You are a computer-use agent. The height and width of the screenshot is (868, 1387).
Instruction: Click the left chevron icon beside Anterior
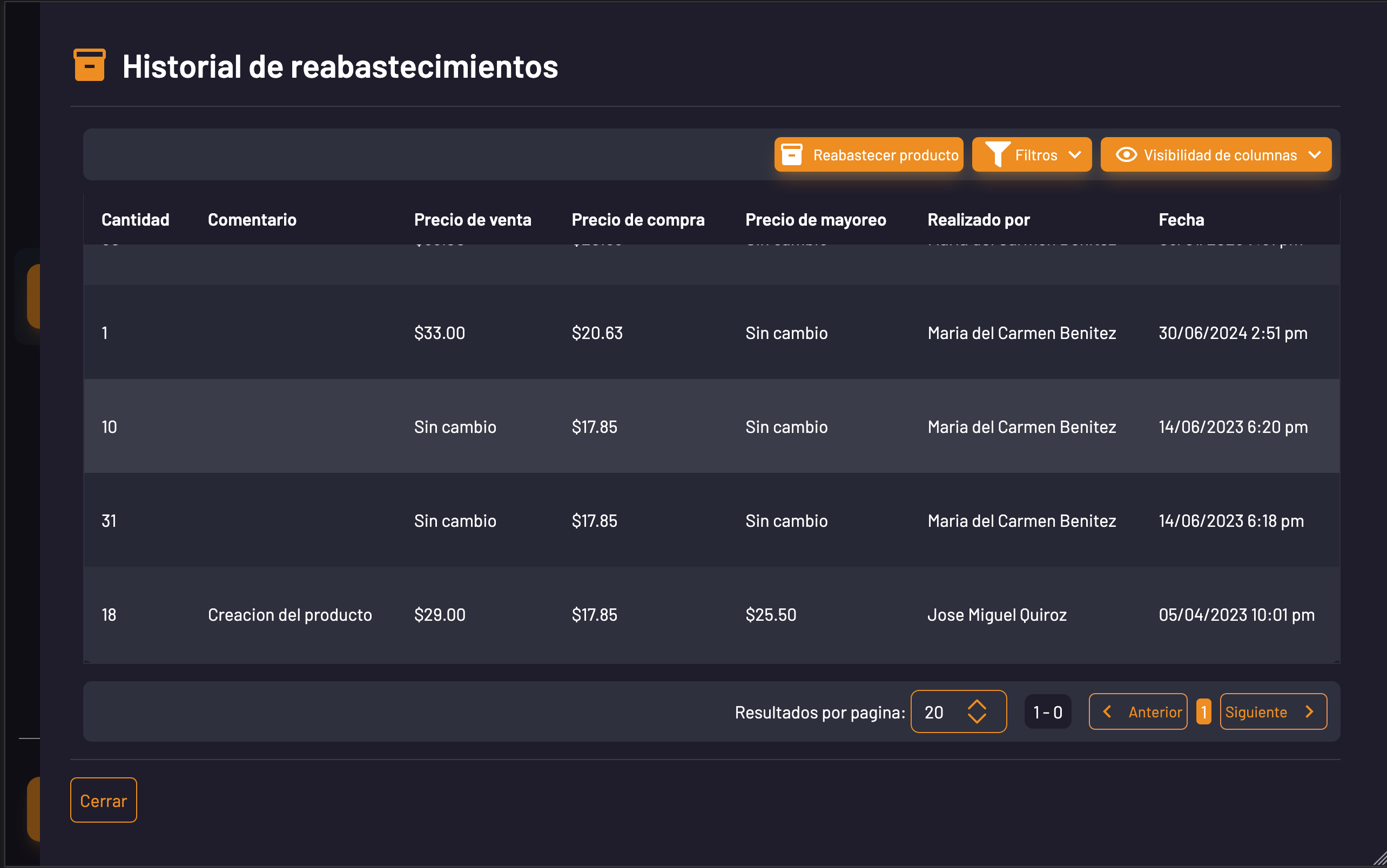tap(1107, 711)
